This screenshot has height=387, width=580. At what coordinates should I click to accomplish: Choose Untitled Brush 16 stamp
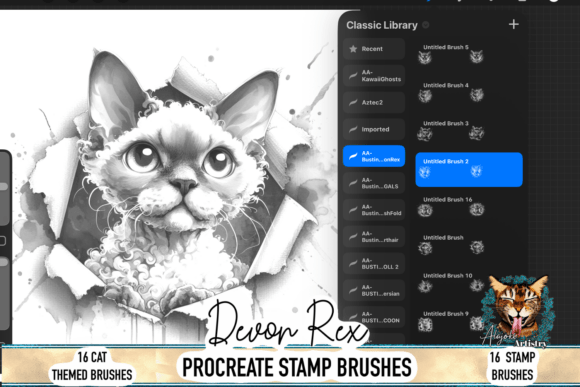click(469, 207)
